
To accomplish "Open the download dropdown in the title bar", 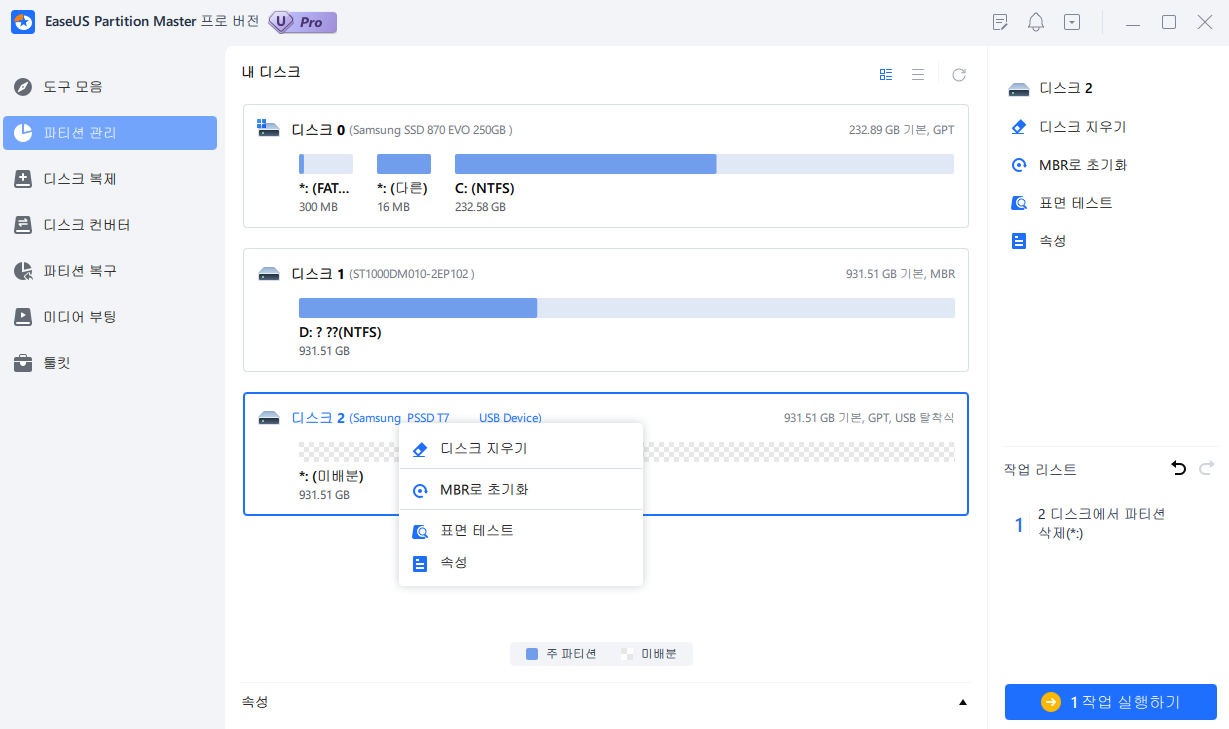I will point(1071,21).
